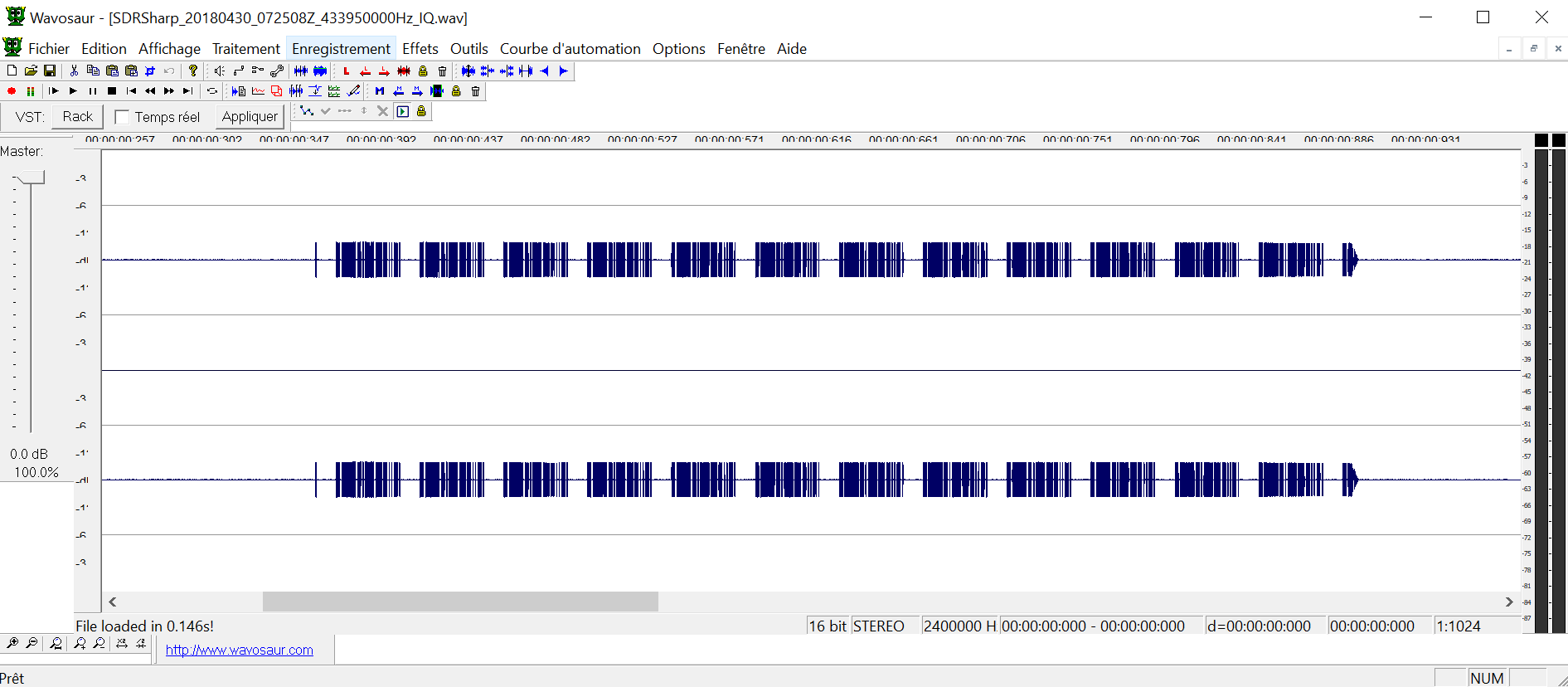Open the Effets menu
Image resolution: width=1568 pixels, height=687 pixels.
tap(420, 49)
